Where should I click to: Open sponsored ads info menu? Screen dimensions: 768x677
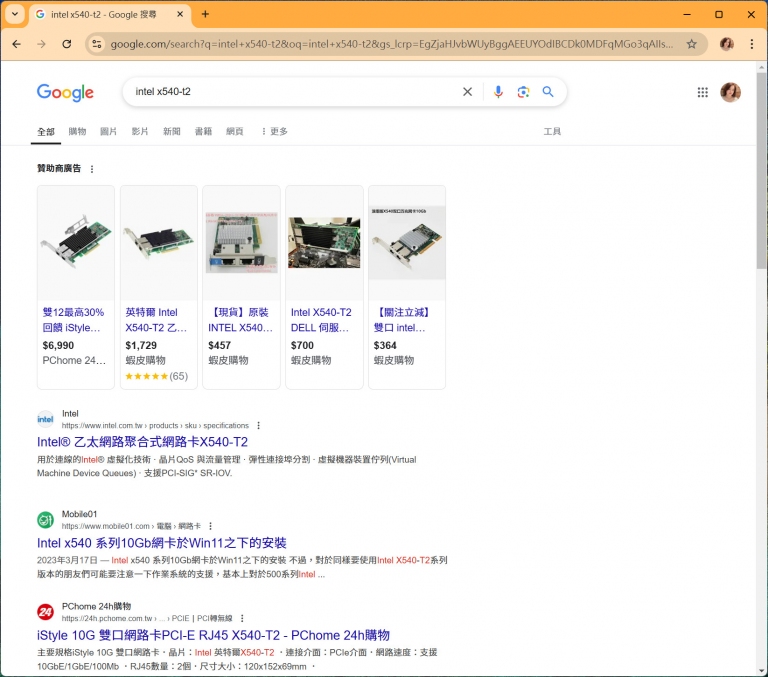point(92,169)
